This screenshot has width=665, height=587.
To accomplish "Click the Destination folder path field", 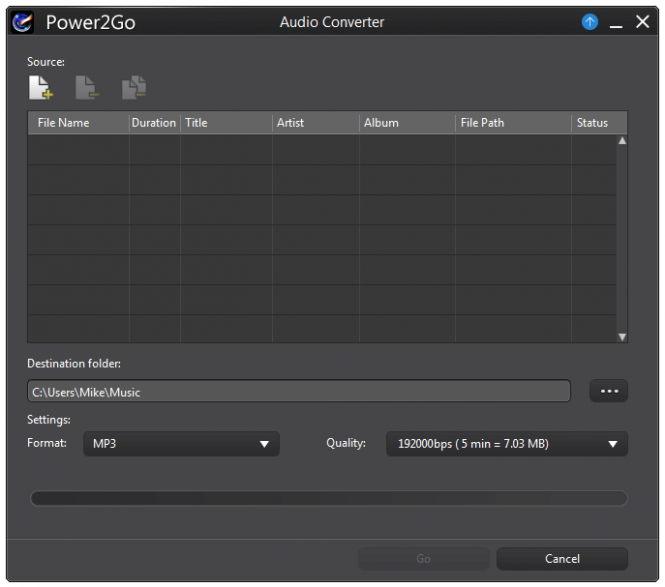I will 299,391.
